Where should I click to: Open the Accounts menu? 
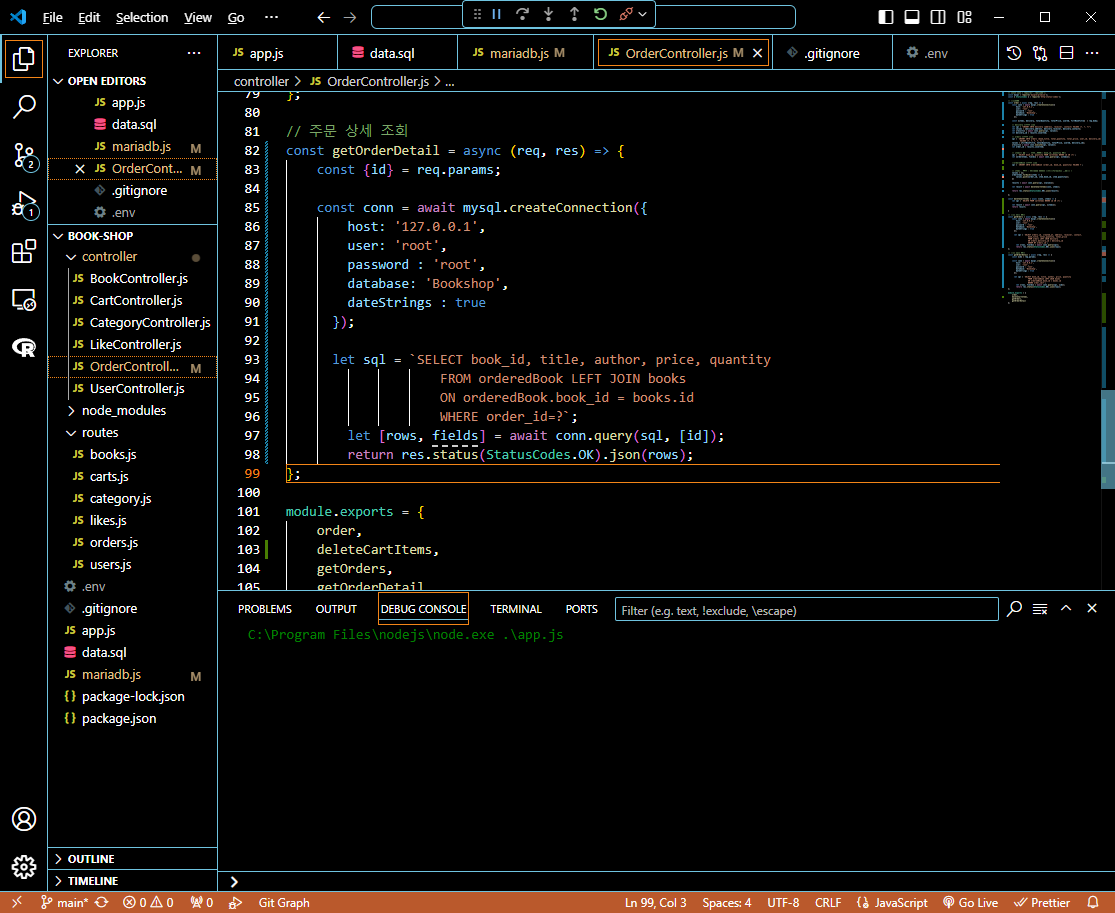pyautogui.click(x=23, y=819)
